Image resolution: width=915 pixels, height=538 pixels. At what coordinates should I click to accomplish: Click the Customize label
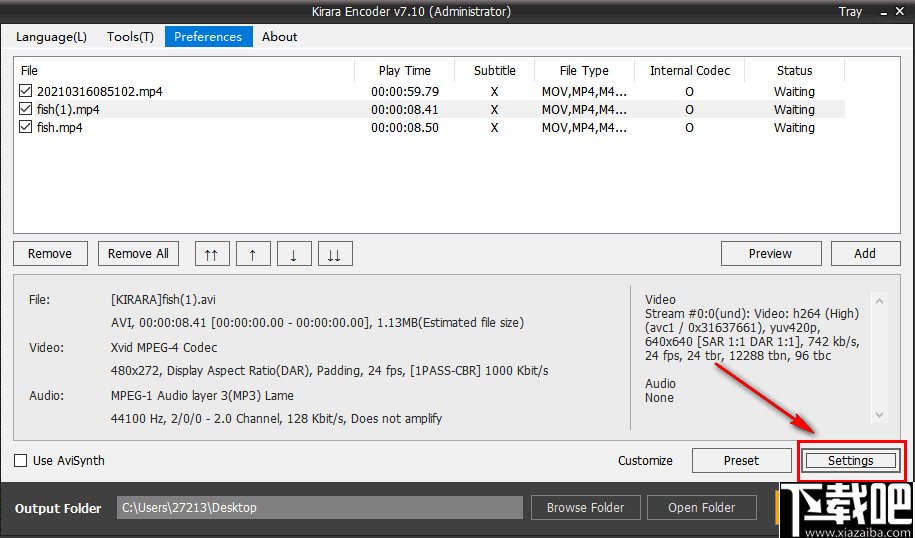tap(645, 460)
